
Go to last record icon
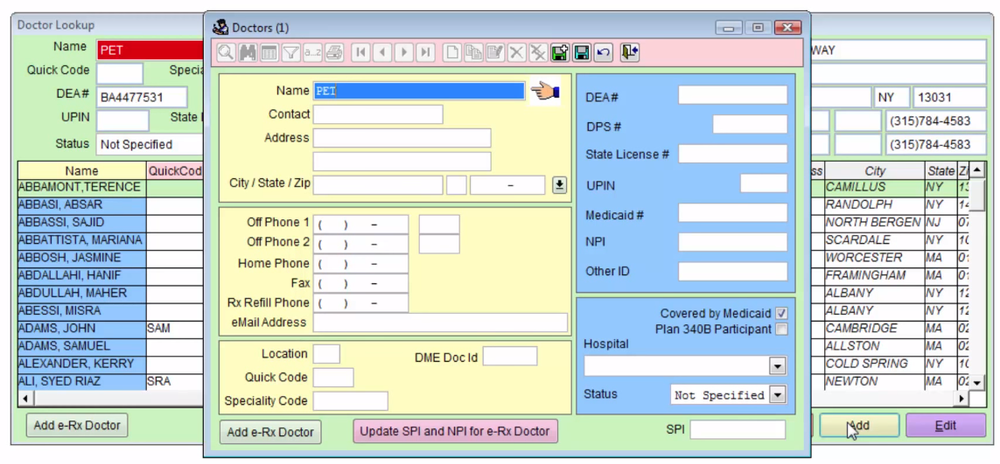(425, 52)
